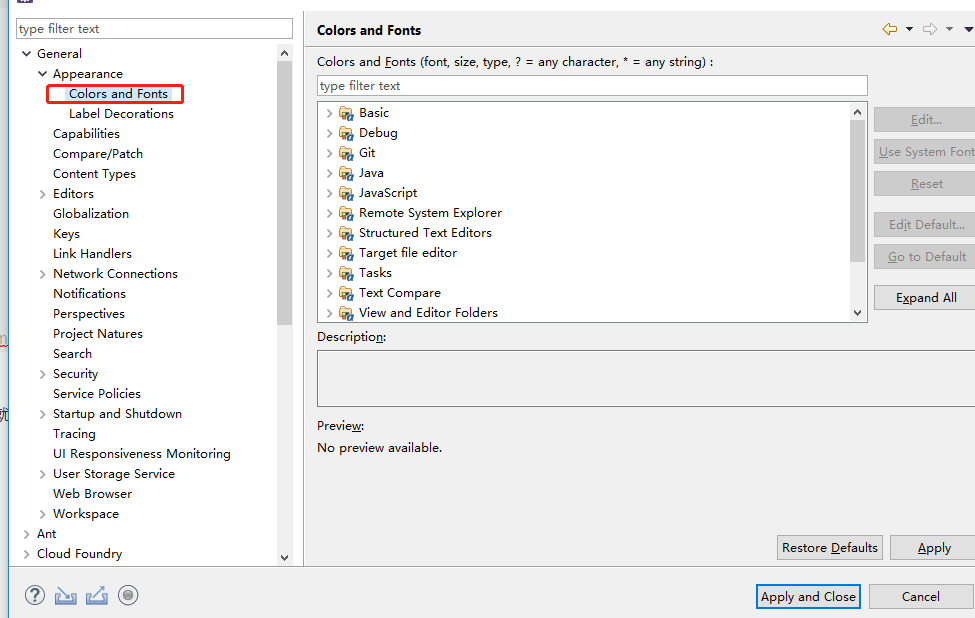Screen dimensions: 975x618
Task: Click the Text Compare folder icon
Action: tap(346, 293)
